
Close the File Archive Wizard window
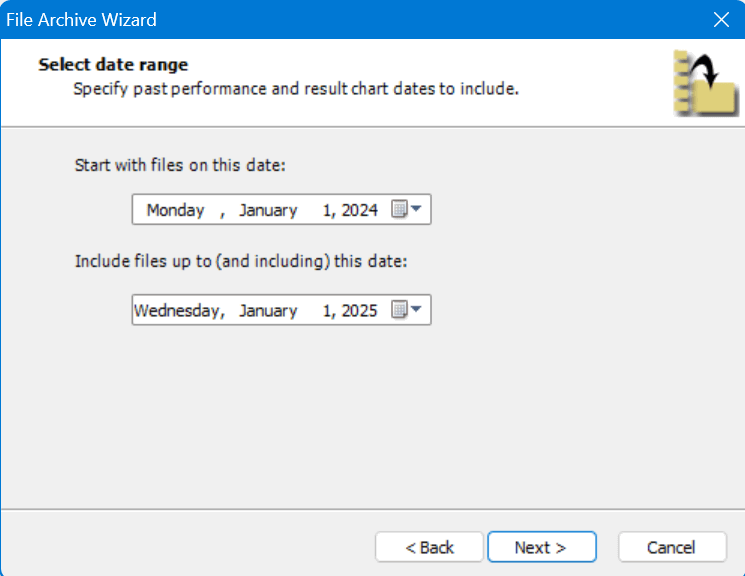pyautogui.click(x=721, y=19)
